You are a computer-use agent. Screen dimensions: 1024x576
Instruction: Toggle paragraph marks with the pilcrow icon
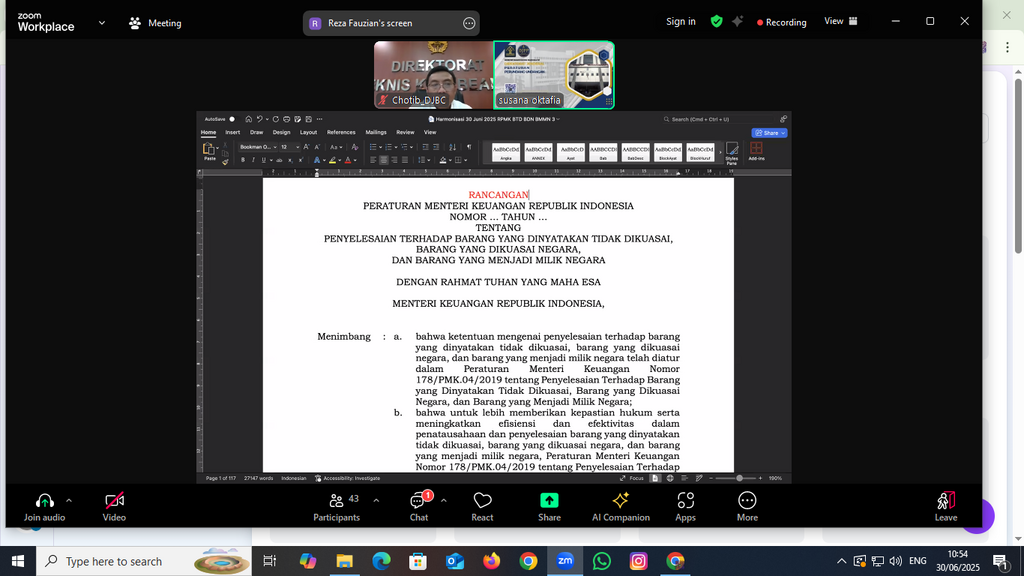(469, 147)
